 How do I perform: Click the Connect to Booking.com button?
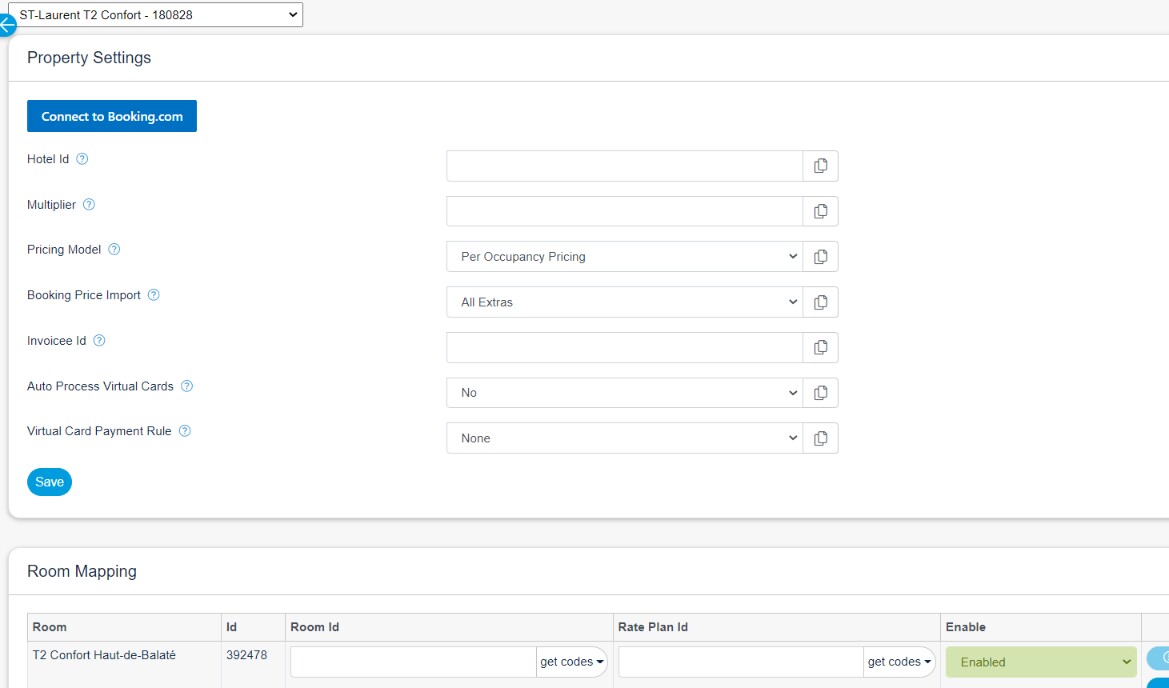tap(111, 115)
